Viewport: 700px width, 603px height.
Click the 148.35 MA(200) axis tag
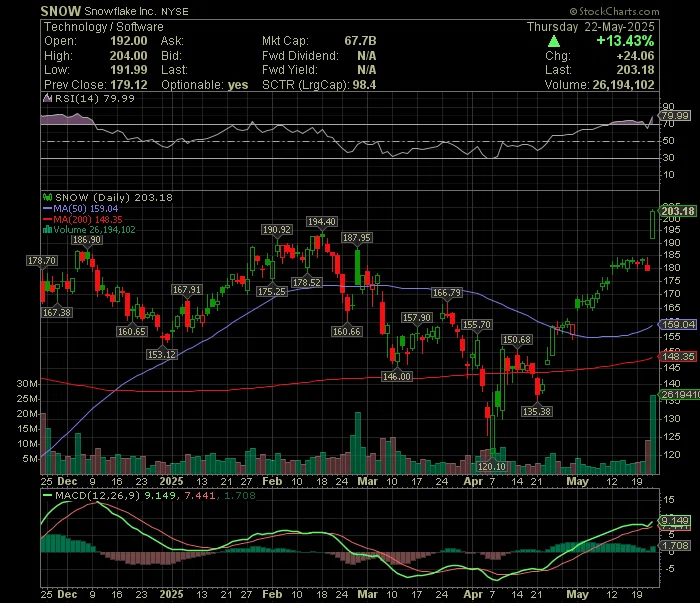(678, 356)
